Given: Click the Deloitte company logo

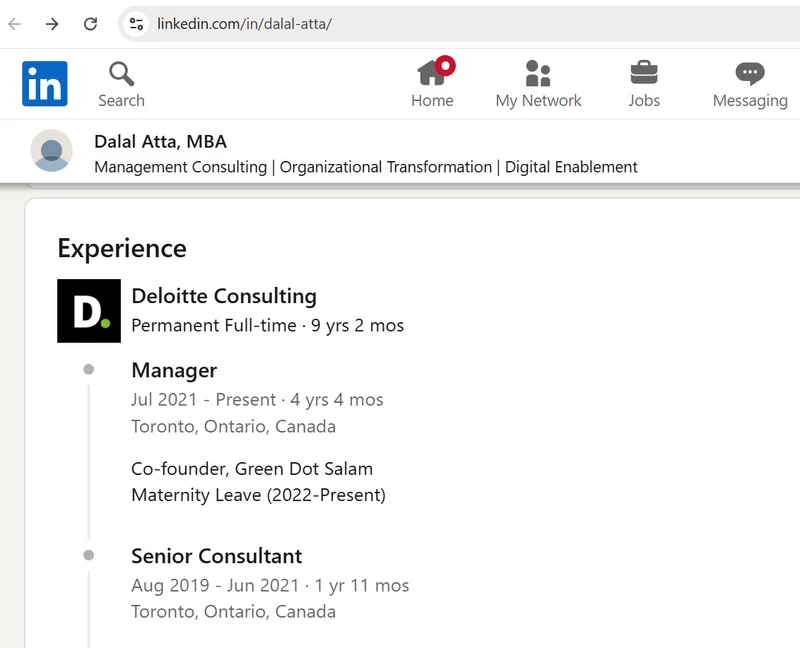Looking at the screenshot, I should 89,311.
